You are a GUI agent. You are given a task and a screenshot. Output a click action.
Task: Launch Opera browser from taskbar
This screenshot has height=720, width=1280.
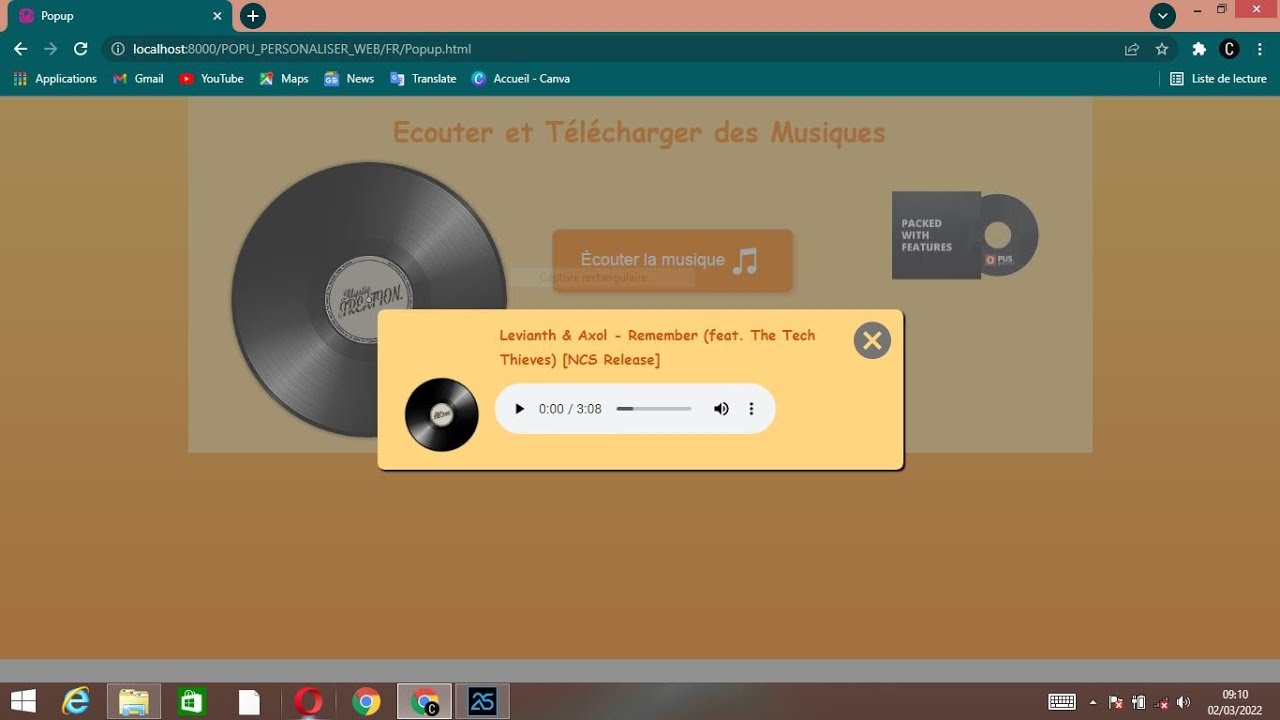click(309, 702)
